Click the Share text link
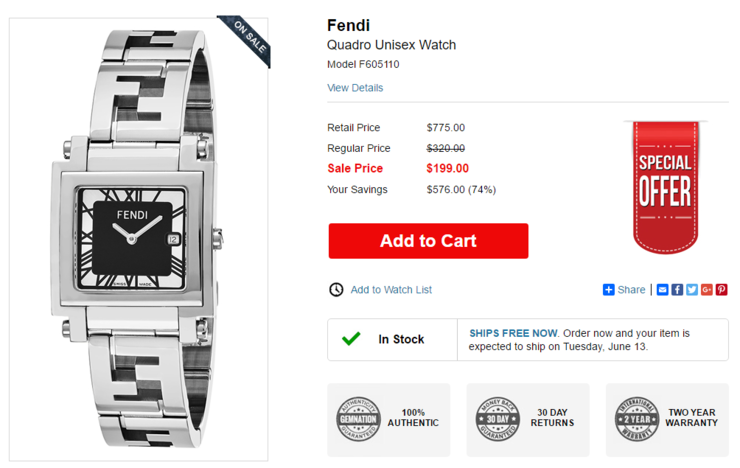 (631, 290)
